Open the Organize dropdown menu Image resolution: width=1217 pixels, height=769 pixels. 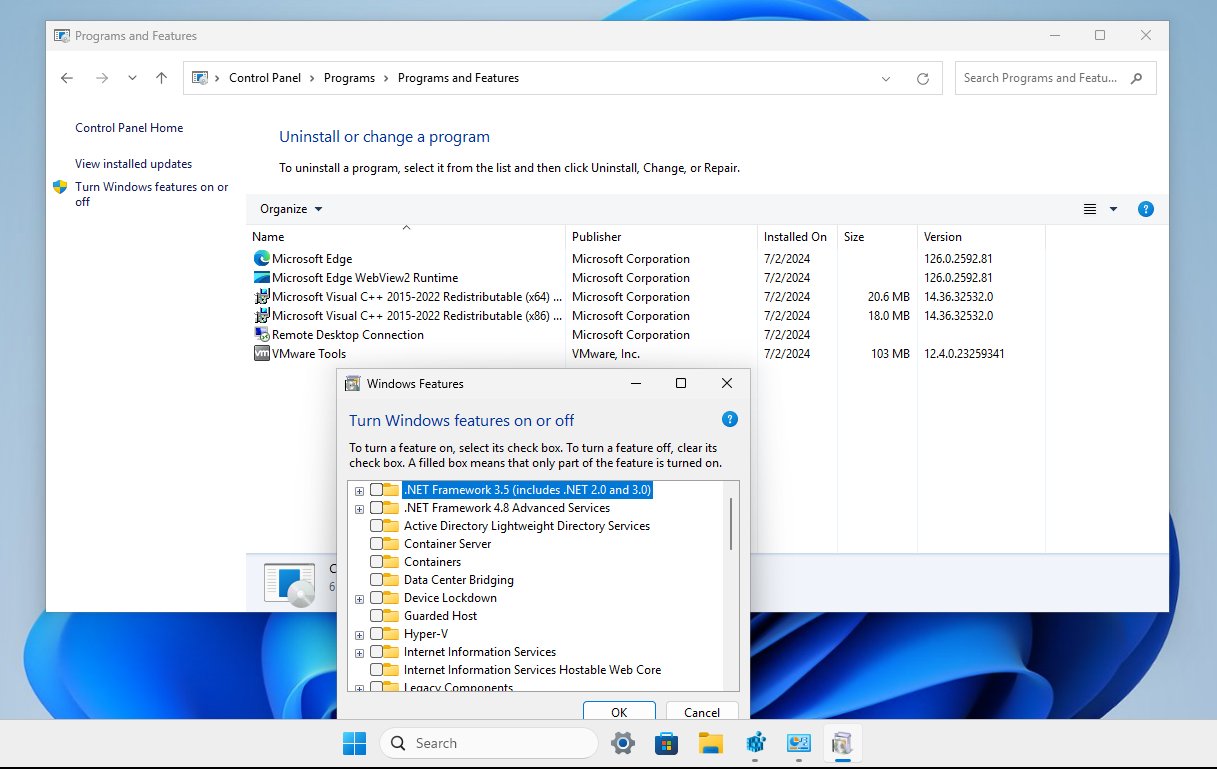291,209
